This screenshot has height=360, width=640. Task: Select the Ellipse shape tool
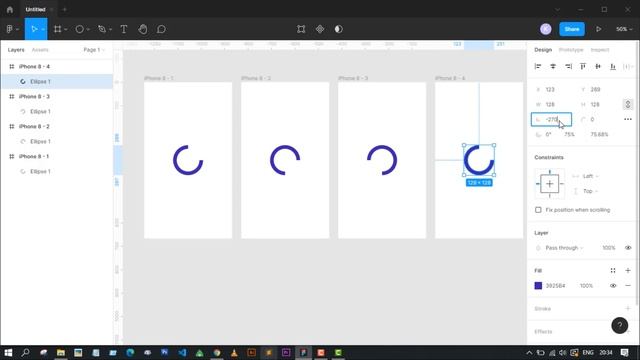point(80,29)
